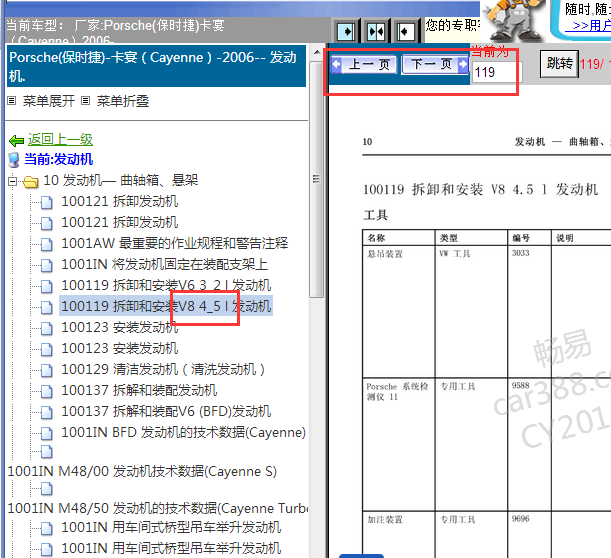The height and width of the screenshot is (558, 611).
Task: Select 100119 拆卸和安装V8 4_5 l 发动机
Action: click(x=166, y=306)
